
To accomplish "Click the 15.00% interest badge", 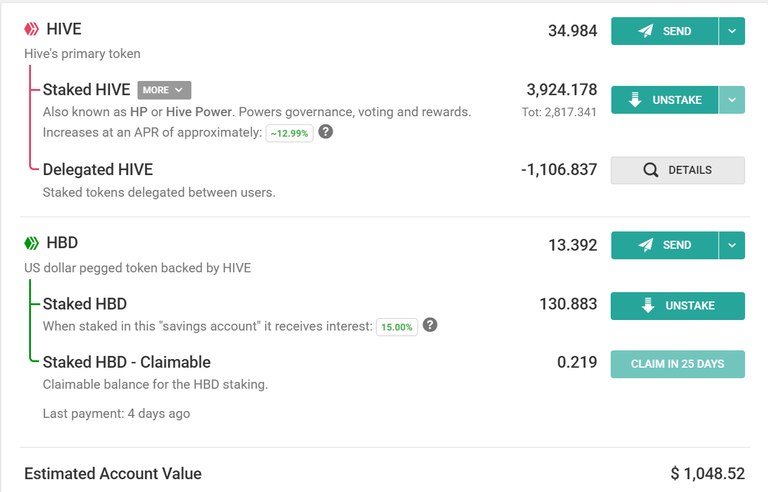I will (x=397, y=327).
